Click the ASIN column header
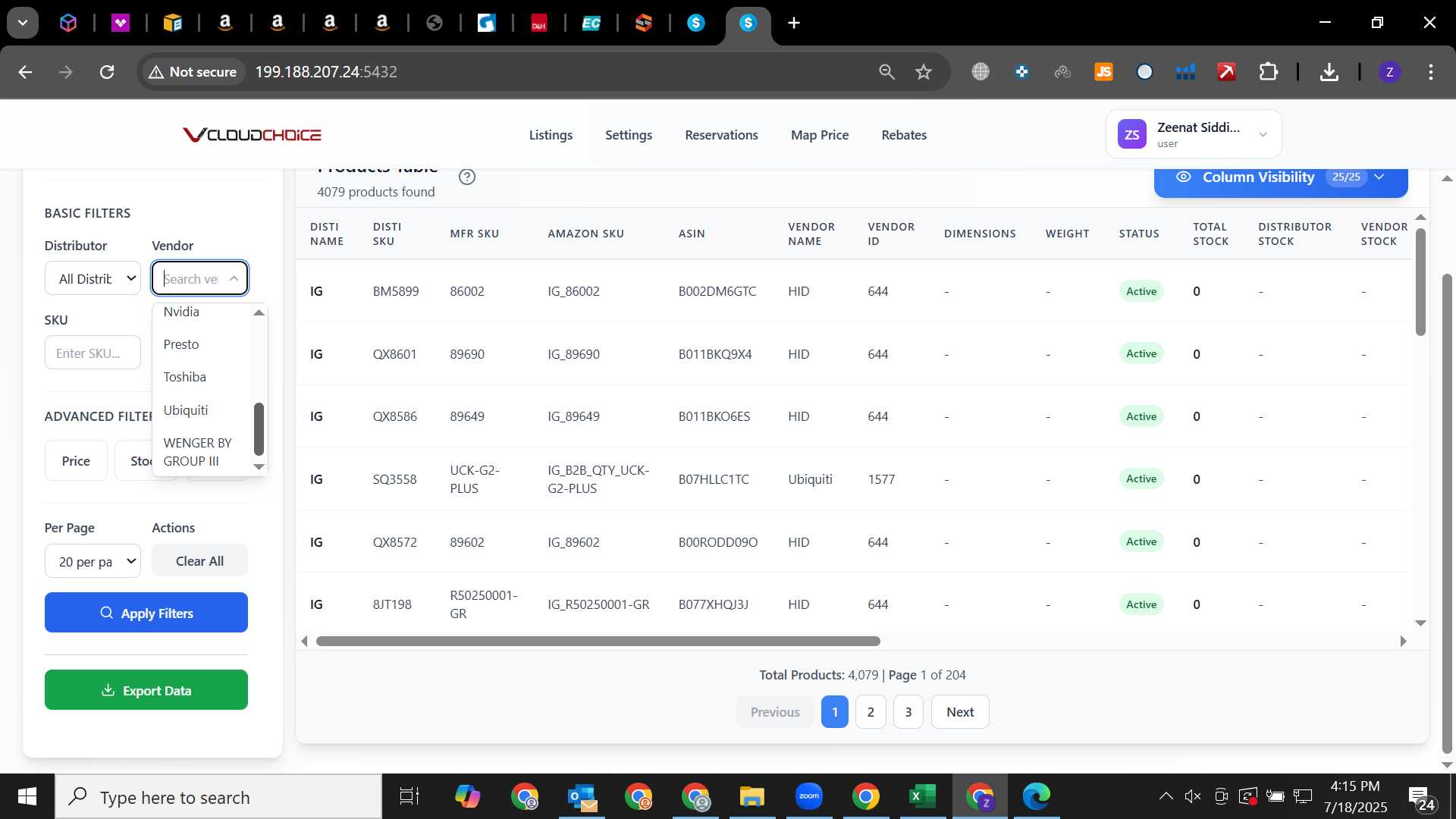 point(692,234)
